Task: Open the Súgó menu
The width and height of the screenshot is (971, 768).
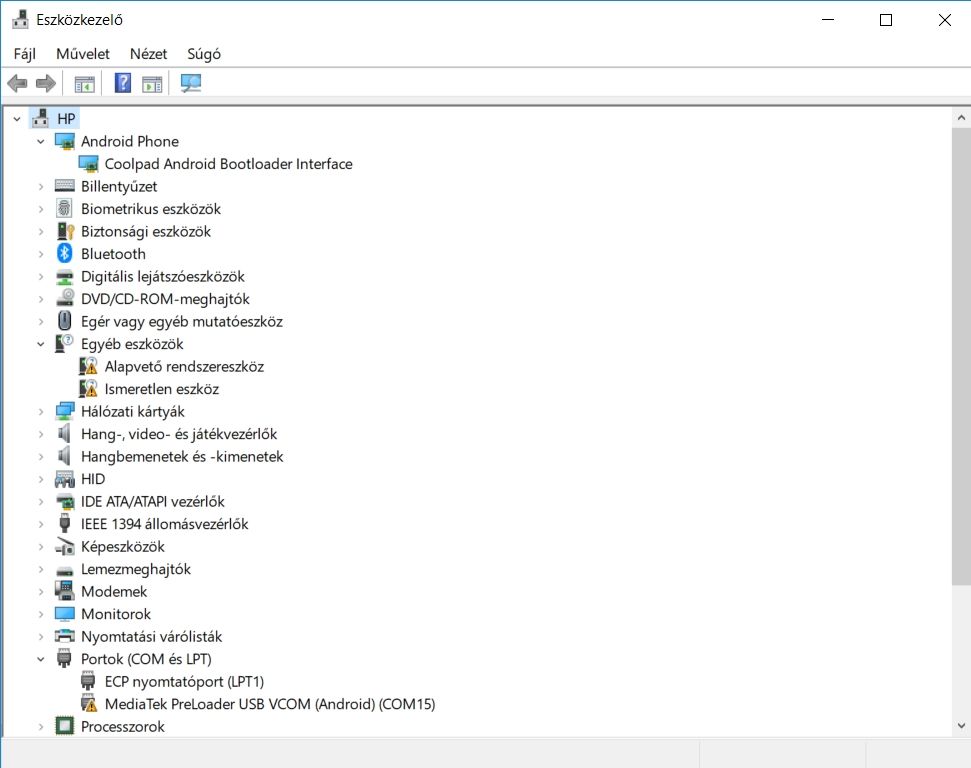Action: point(204,54)
